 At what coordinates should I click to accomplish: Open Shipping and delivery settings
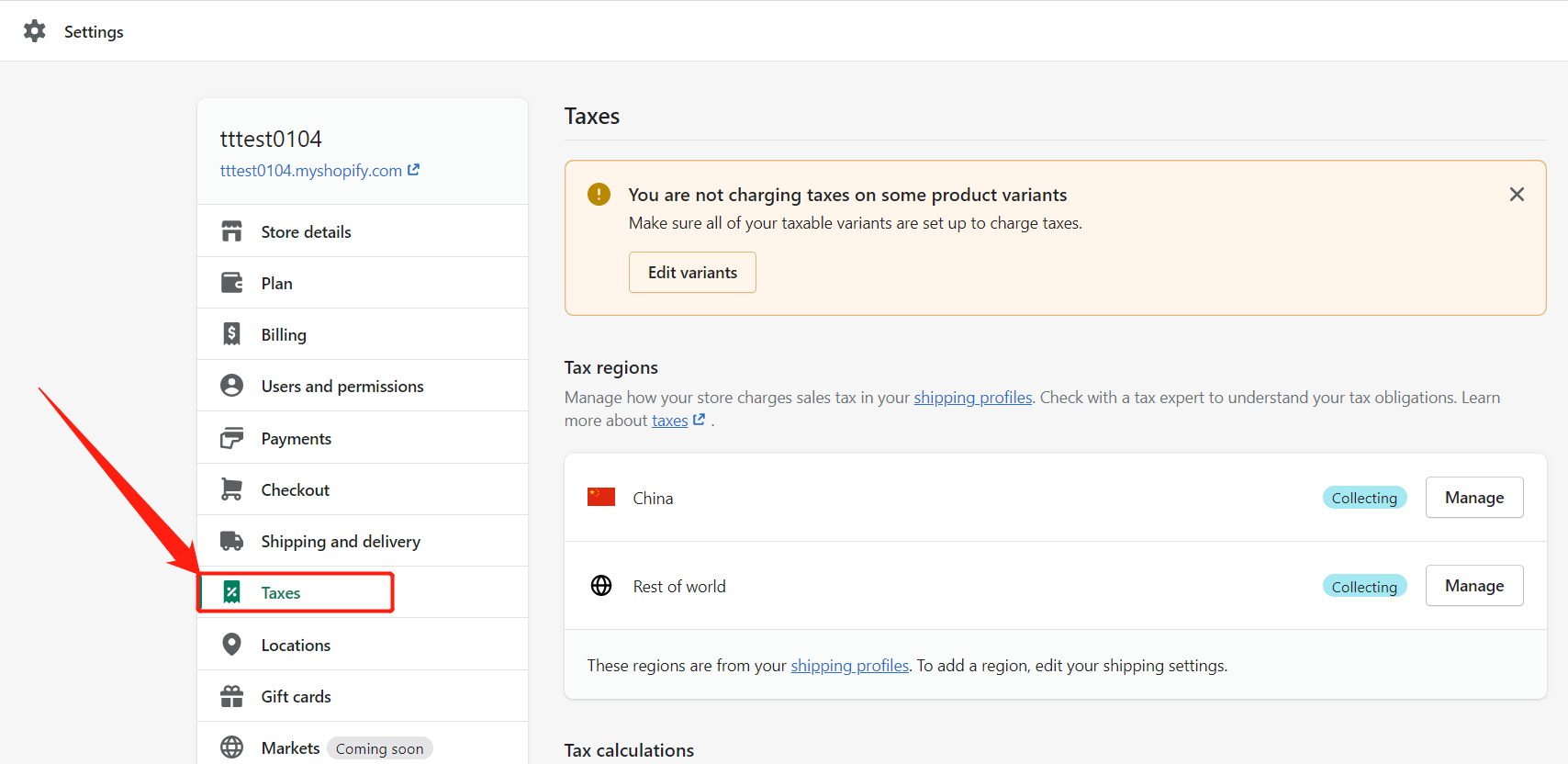click(x=363, y=541)
